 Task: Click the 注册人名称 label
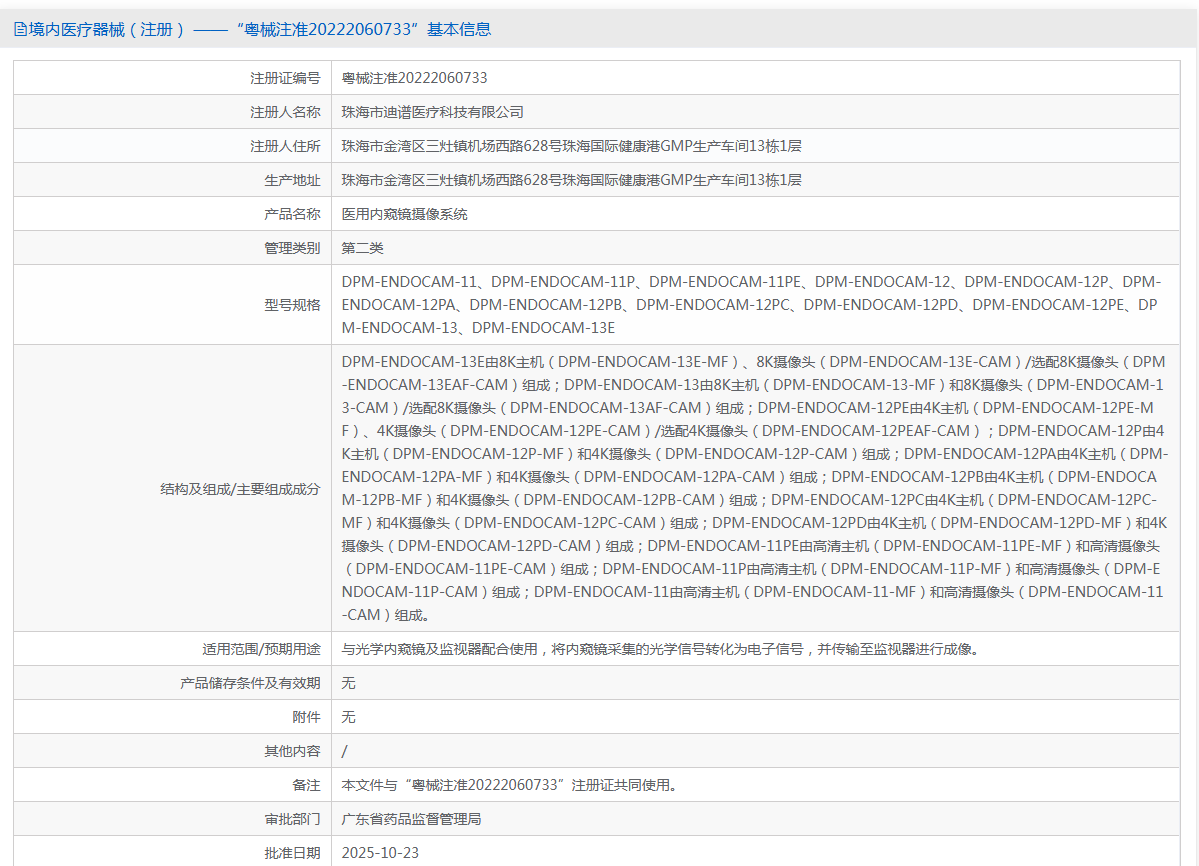(284, 112)
